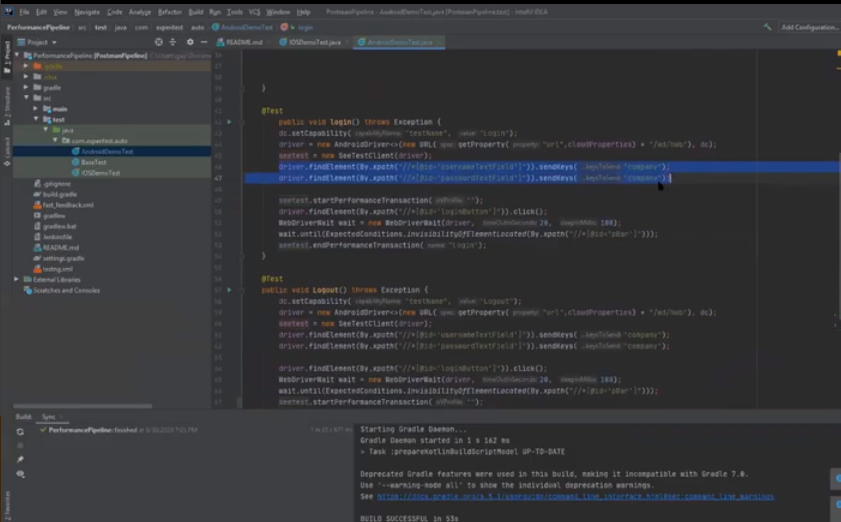Open the Analyze menu
This screenshot has height=522, width=841.
[x=139, y=12]
